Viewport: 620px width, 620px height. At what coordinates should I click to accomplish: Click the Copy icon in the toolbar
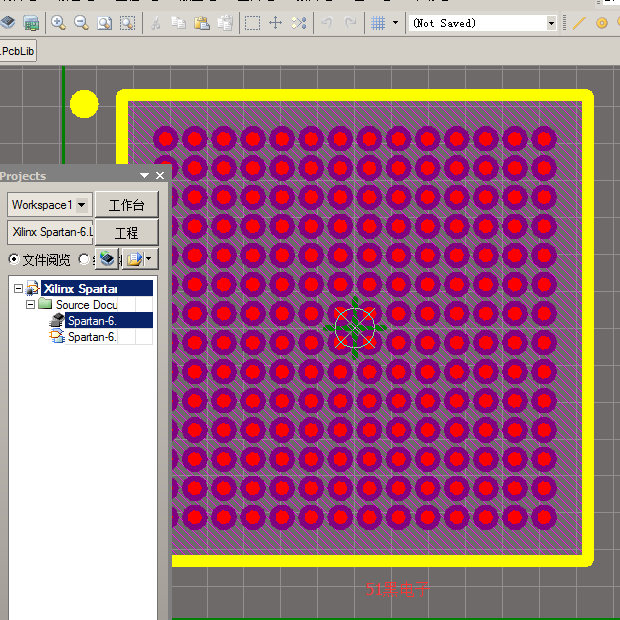coord(178,23)
